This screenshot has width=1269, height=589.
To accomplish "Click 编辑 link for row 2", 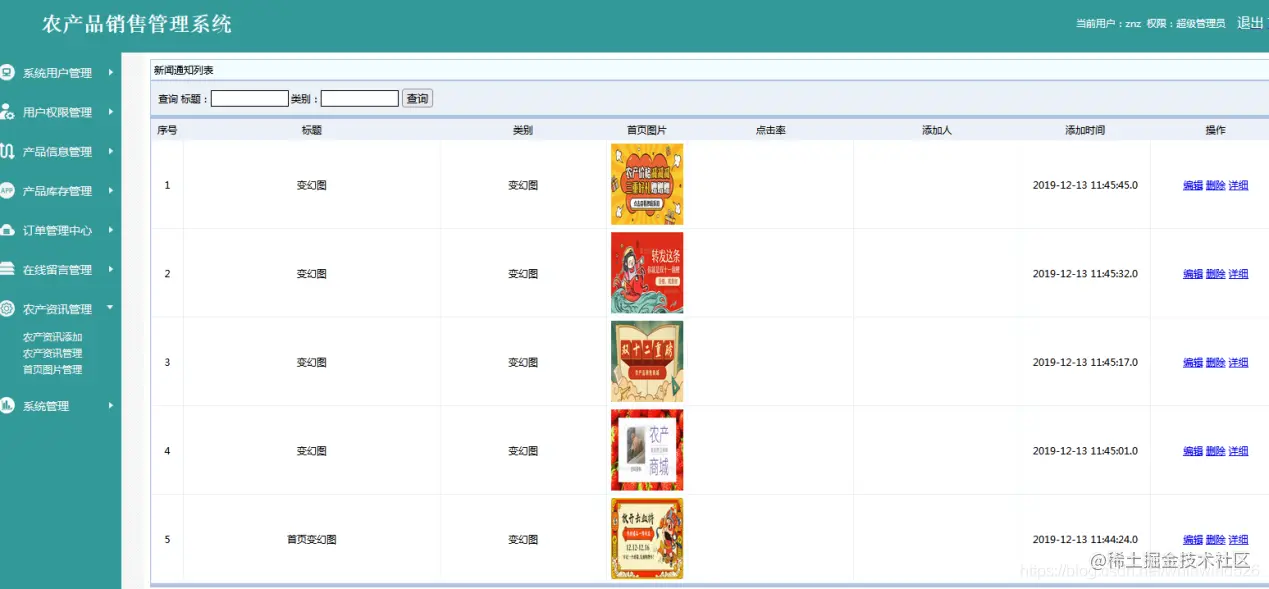I will point(1193,273).
